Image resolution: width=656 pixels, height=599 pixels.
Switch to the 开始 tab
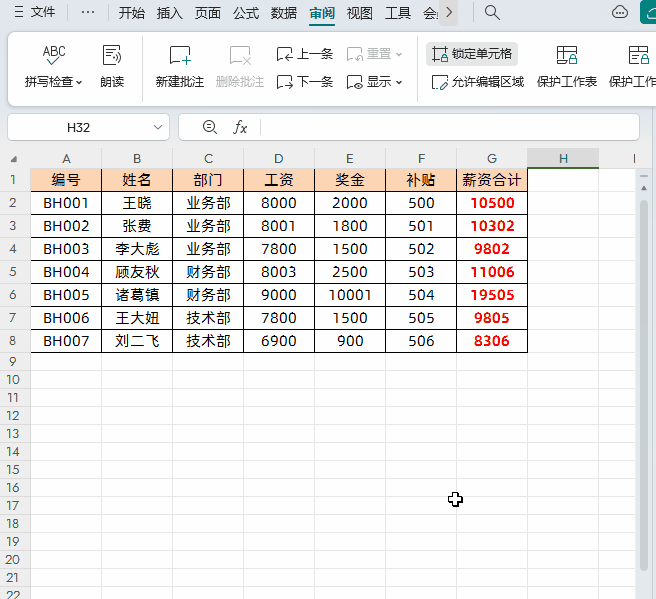[x=131, y=13]
